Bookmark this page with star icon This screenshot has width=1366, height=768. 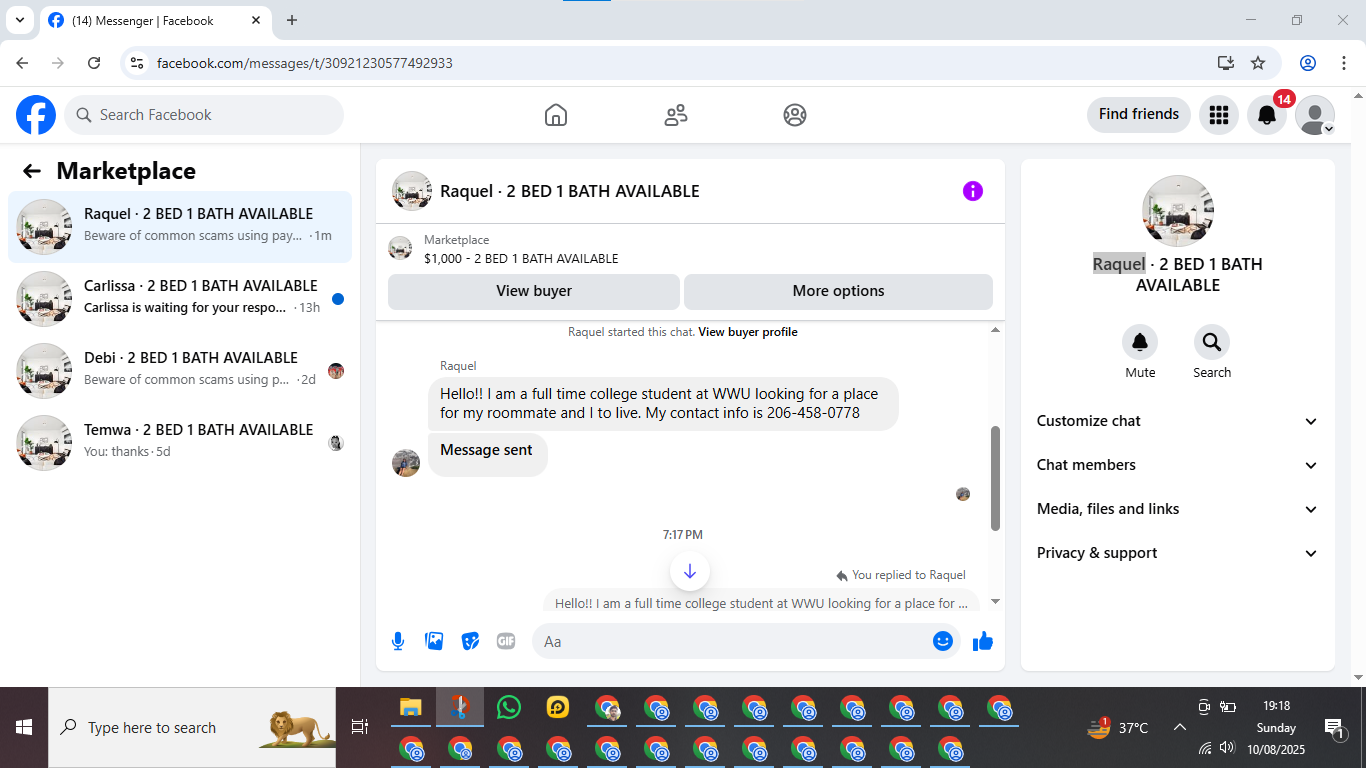pos(1258,63)
